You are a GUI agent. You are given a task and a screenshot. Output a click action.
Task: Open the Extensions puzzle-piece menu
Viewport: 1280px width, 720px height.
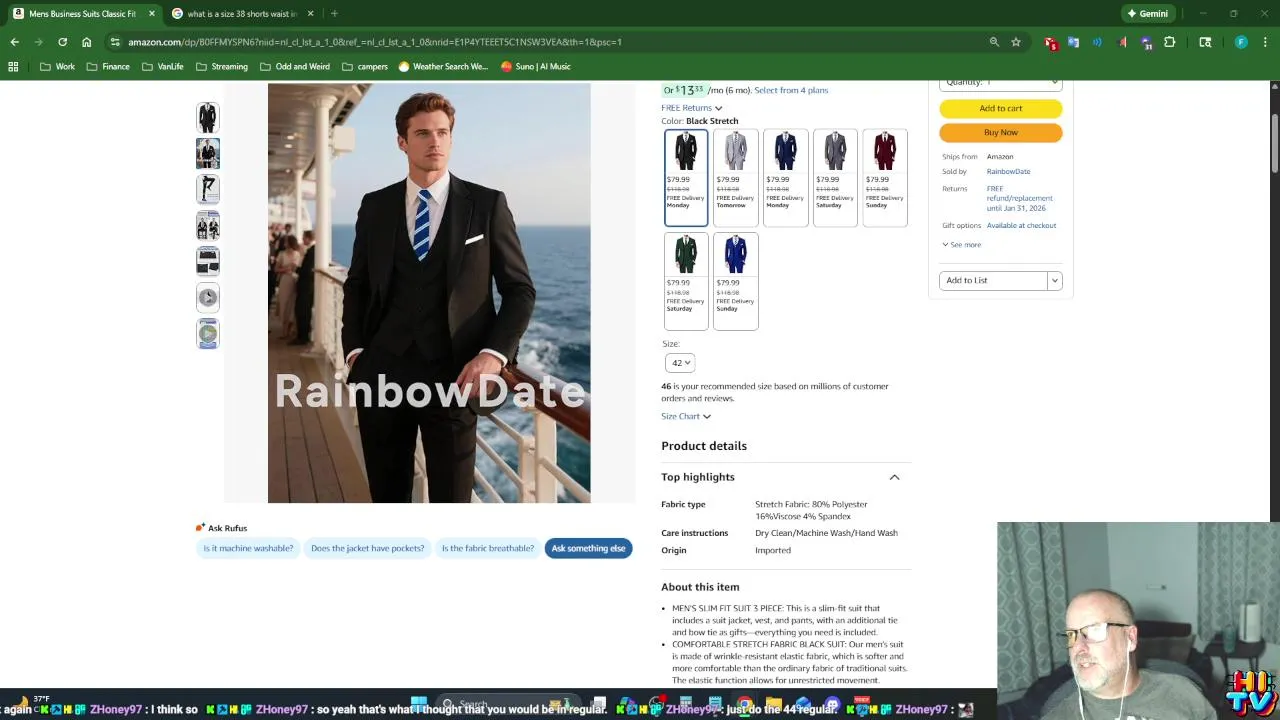(1169, 42)
